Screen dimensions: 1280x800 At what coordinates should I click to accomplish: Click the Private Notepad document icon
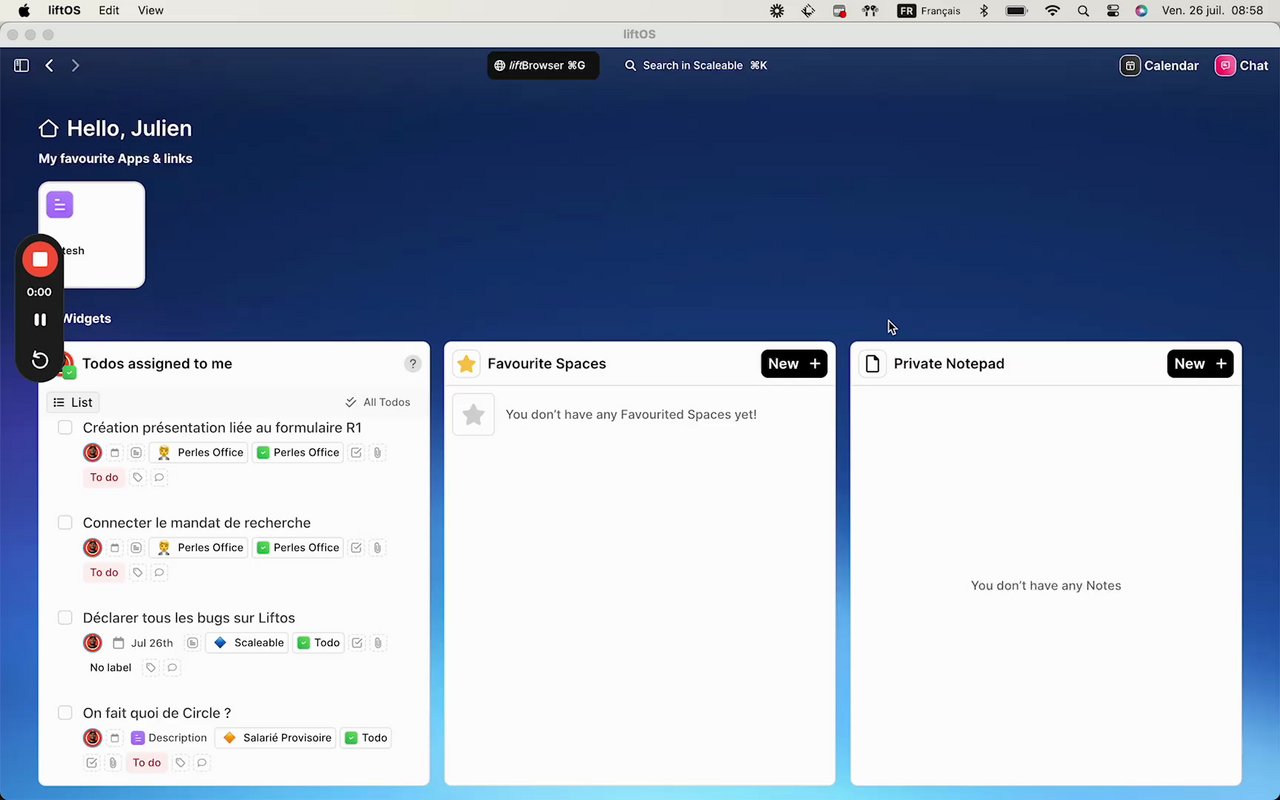point(873,364)
